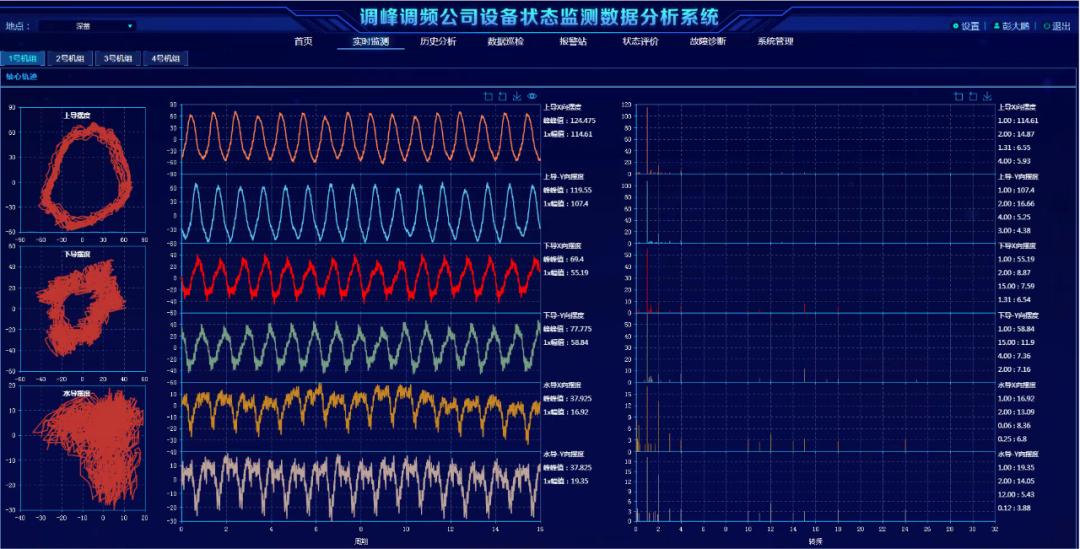1080x549 pixels.
Task: Open the 数据巡检 menu item
Action: [506, 41]
